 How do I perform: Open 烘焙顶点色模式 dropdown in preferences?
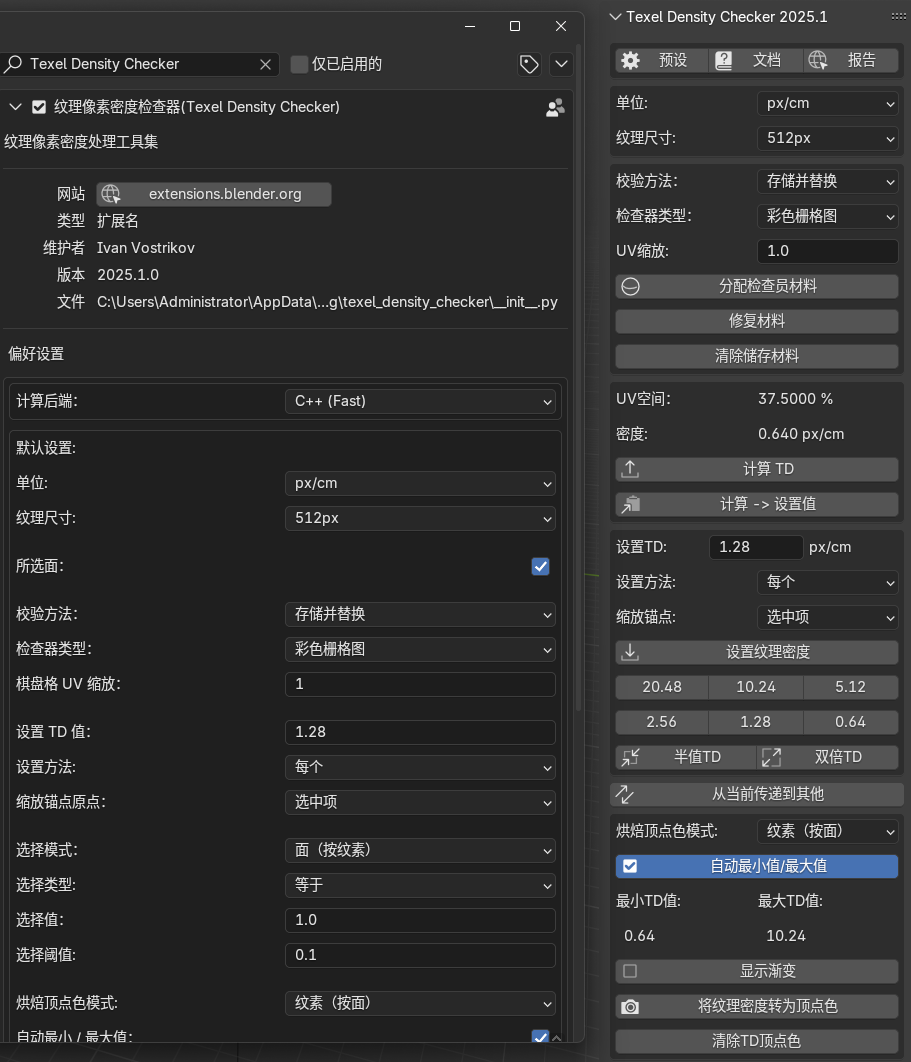point(420,1003)
